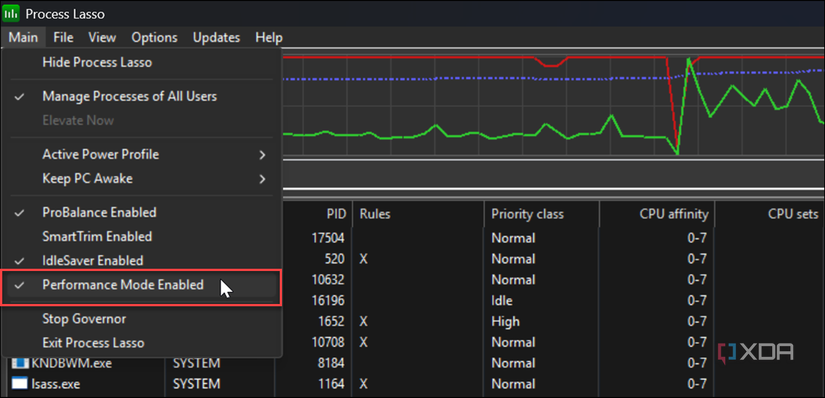Open the File menu
The image size is (825, 398).
coord(63,37)
